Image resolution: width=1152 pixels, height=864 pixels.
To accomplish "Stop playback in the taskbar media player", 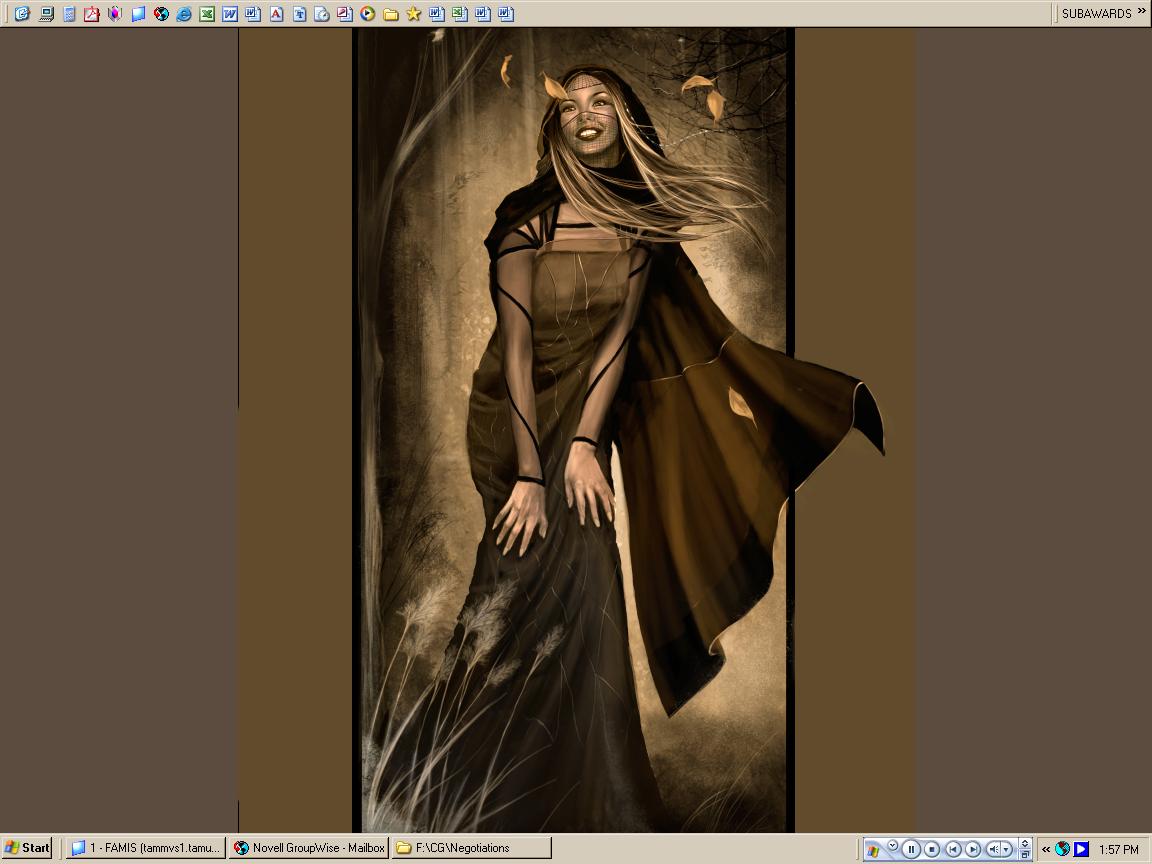I will [x=932, y=849].
